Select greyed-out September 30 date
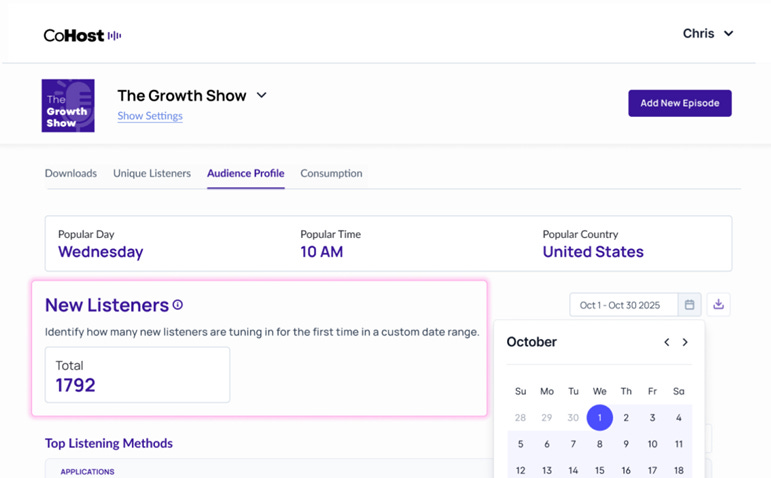Viewport: 771px width, 478px height. 573,418
